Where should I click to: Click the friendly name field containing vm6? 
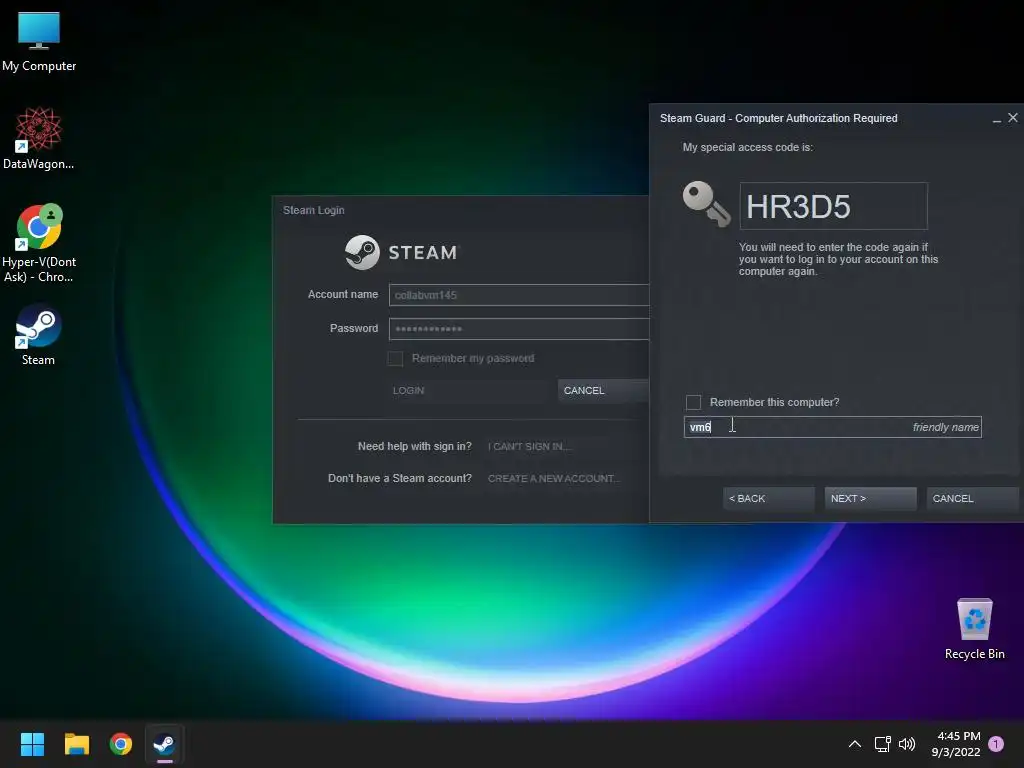coord(833,427)
